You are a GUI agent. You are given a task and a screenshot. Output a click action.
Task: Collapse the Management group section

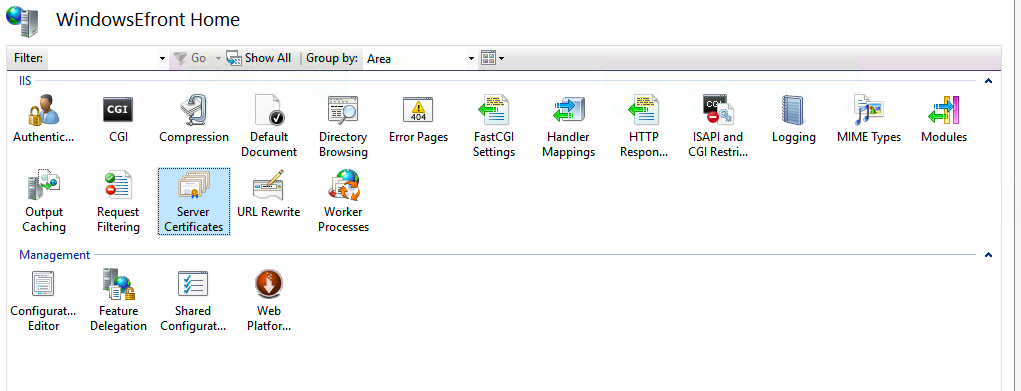click(x=988, y=255)
